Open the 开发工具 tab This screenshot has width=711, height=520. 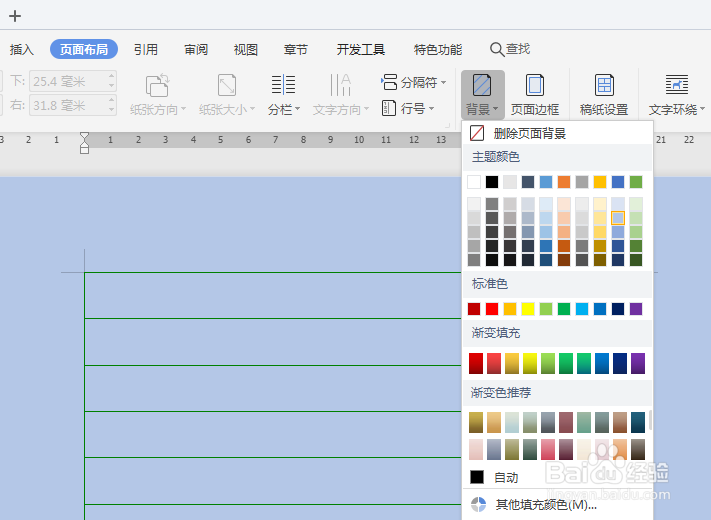tap(361, 49)
